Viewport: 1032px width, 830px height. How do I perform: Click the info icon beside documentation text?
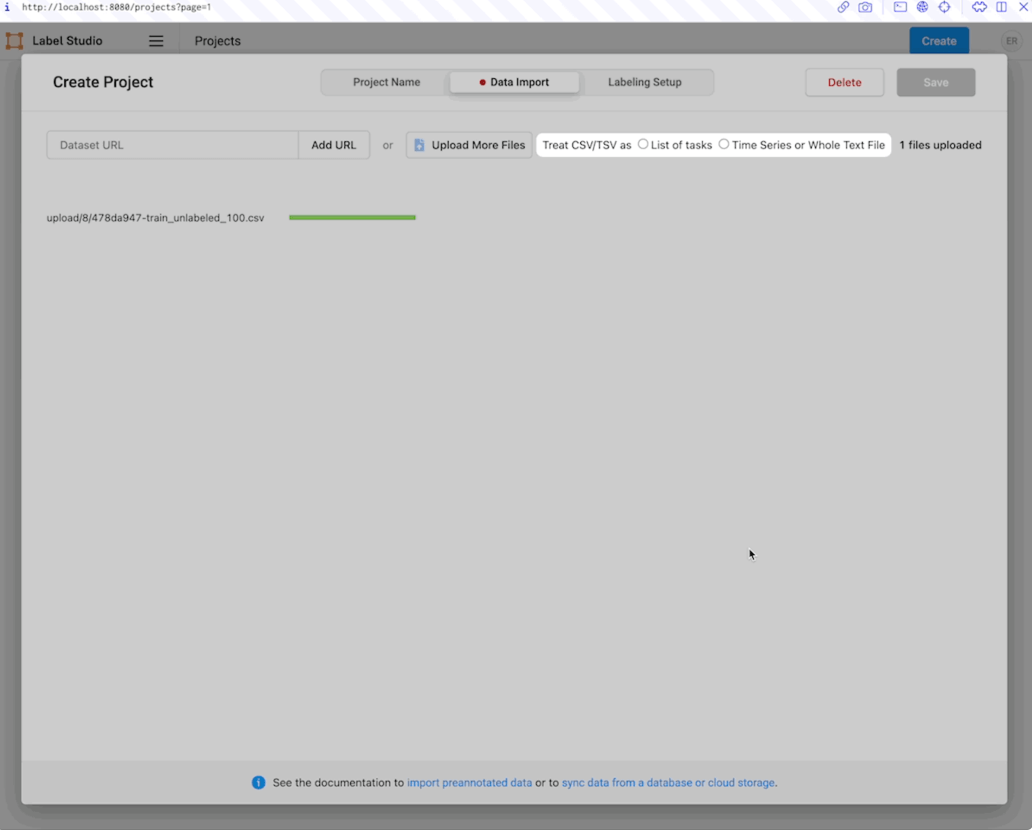258,783
